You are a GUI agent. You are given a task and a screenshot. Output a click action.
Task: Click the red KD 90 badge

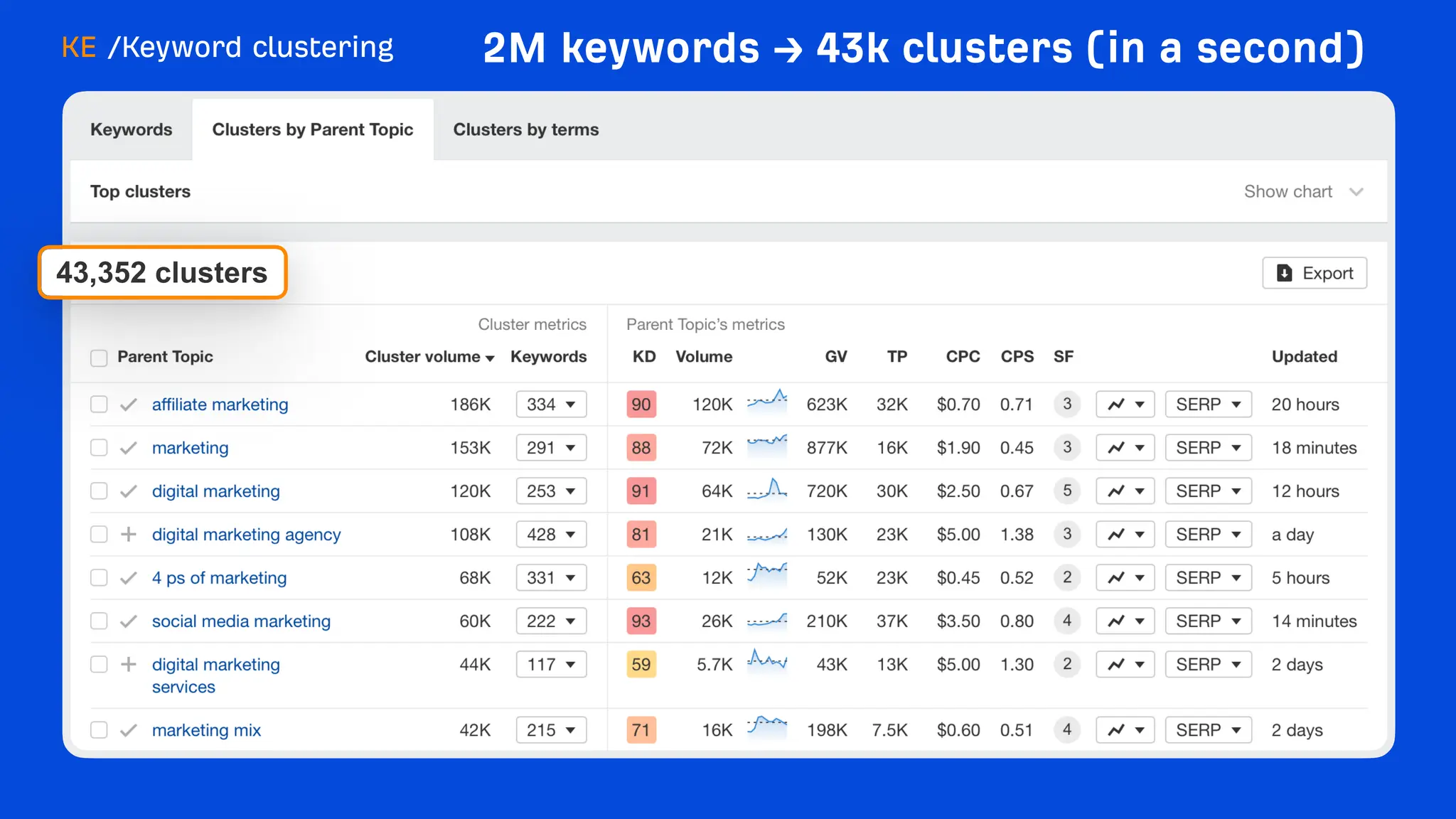click(641, 405)
